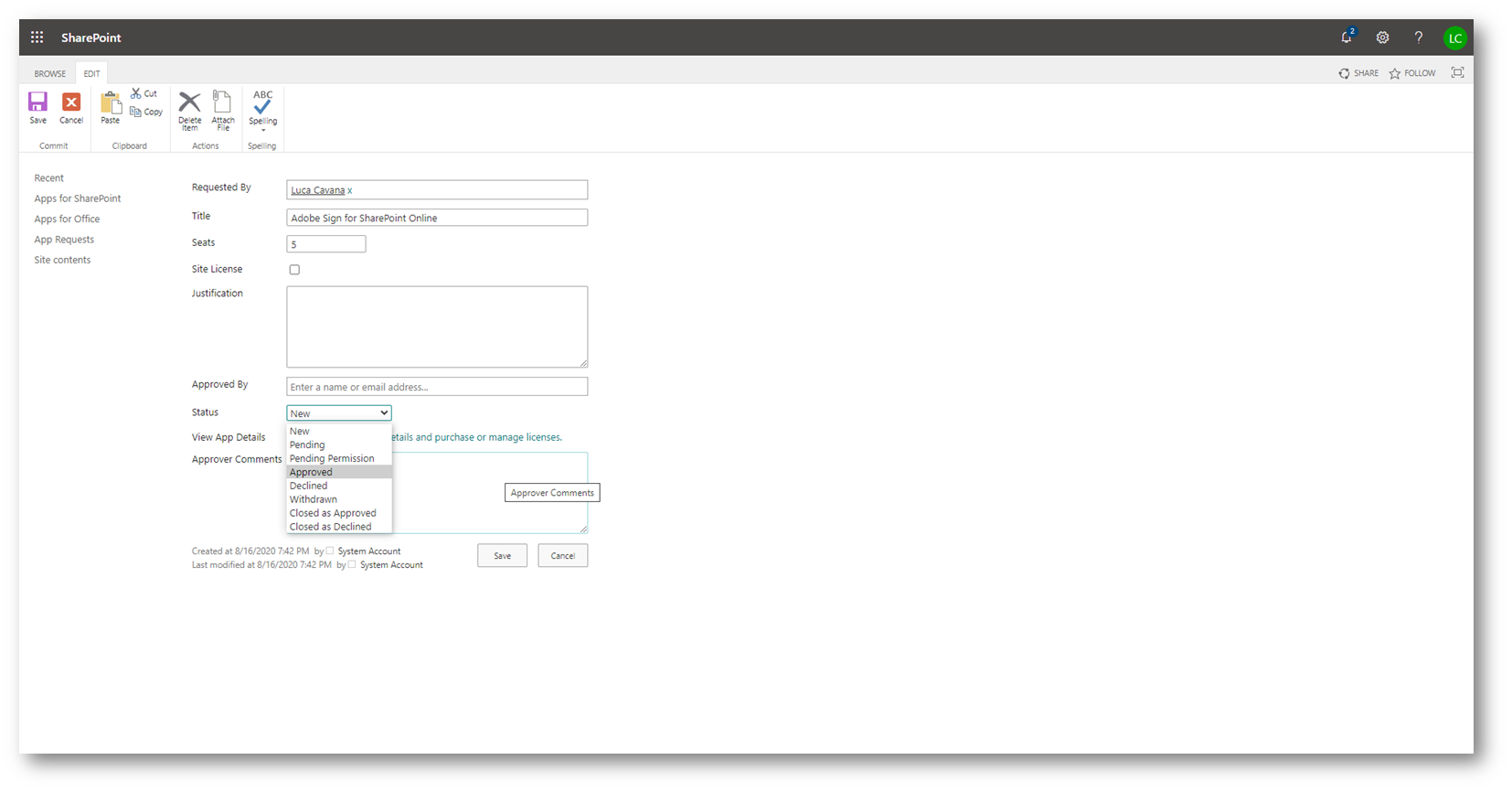The image size is (1512, 792).
Task: Open Site contents in navigation
Action: click(x=62, y=260)
